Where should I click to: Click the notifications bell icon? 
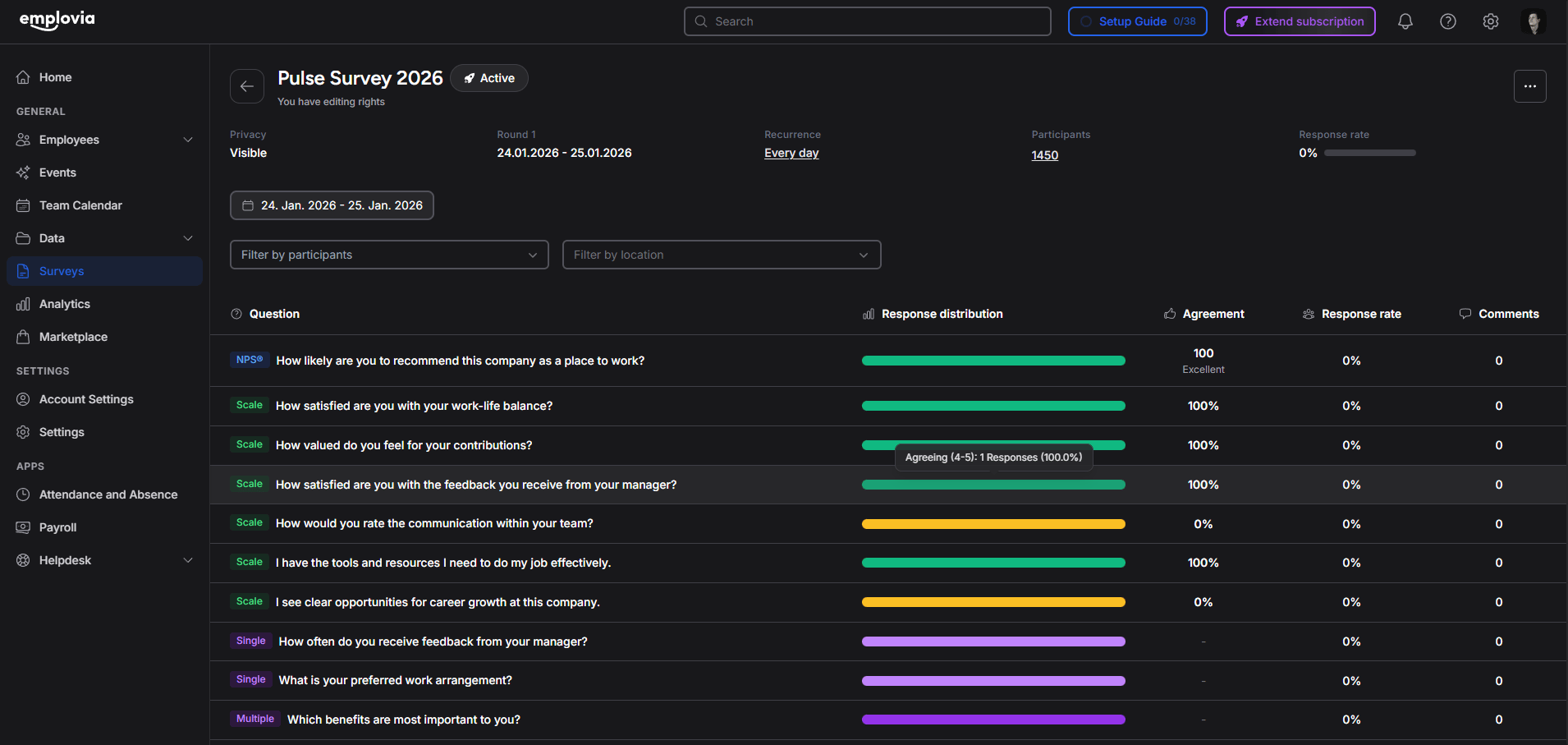click(1405, 21)
